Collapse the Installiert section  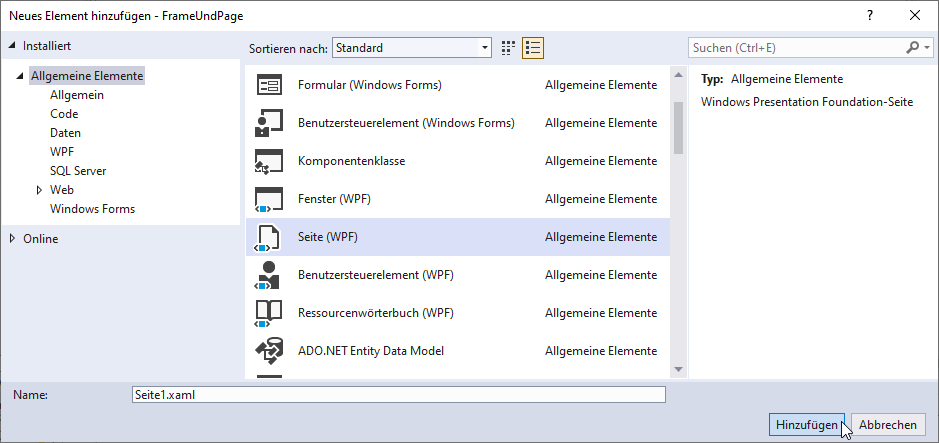tap(12, 46)
